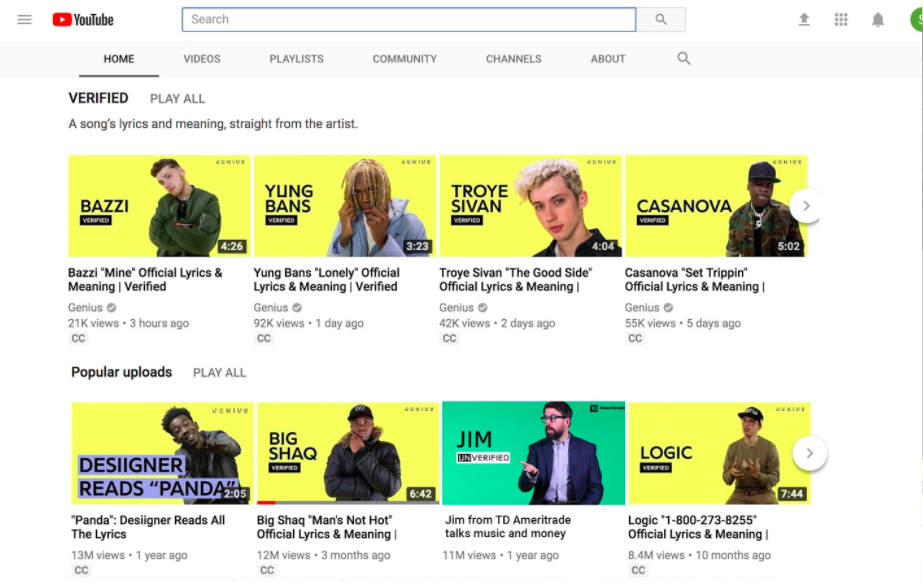Viewport: 923px width, 584px height.
Task: Click Genius channel name under Troye Sivan video
Action: [456, 307]
